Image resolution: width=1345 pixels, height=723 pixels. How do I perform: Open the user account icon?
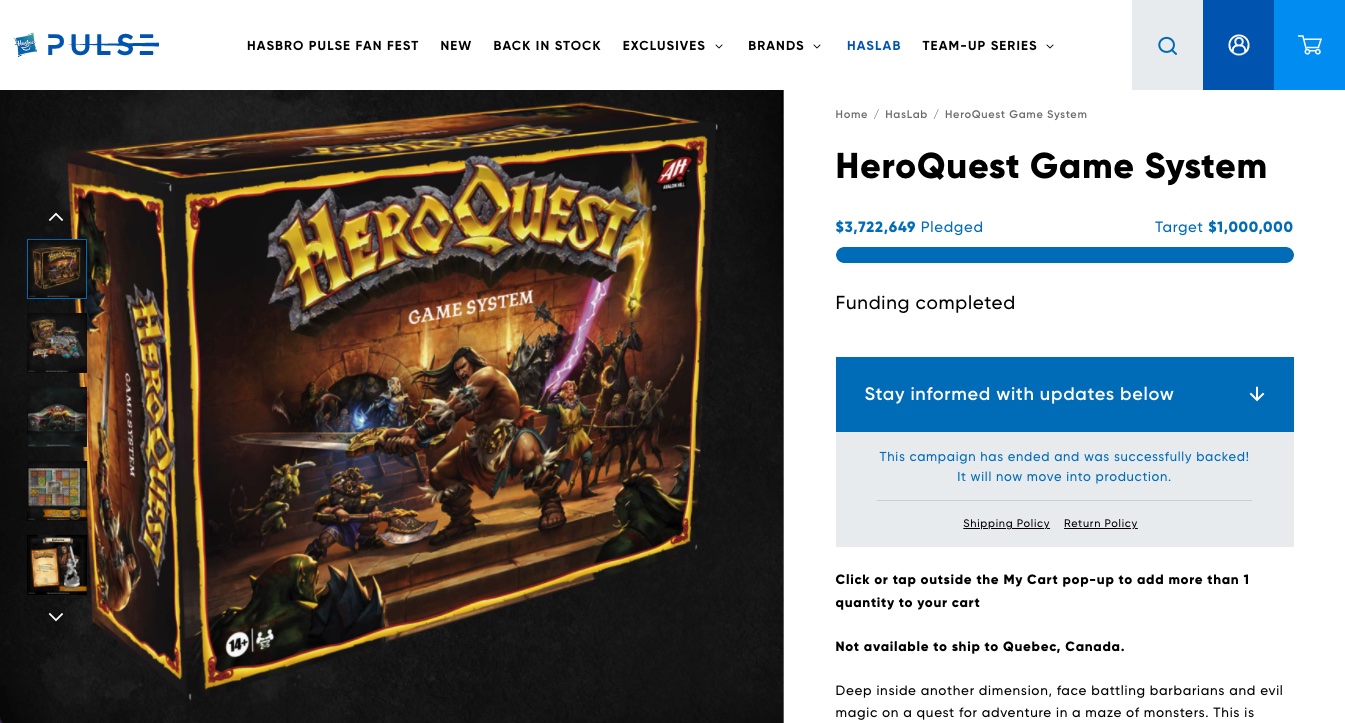1238,45
